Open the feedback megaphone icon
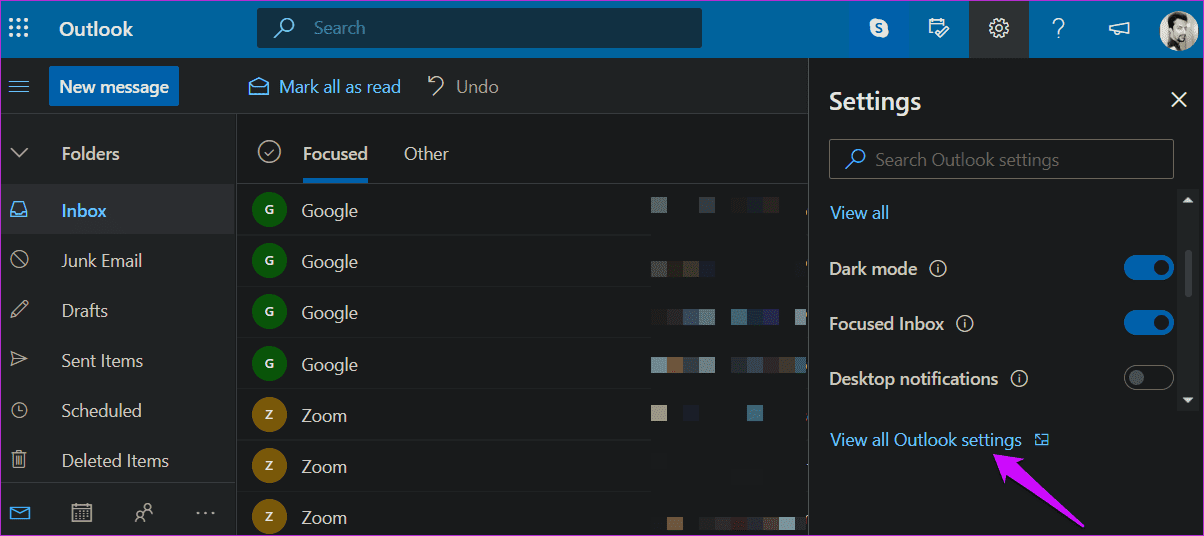1204x536 pixels. 1119,28
